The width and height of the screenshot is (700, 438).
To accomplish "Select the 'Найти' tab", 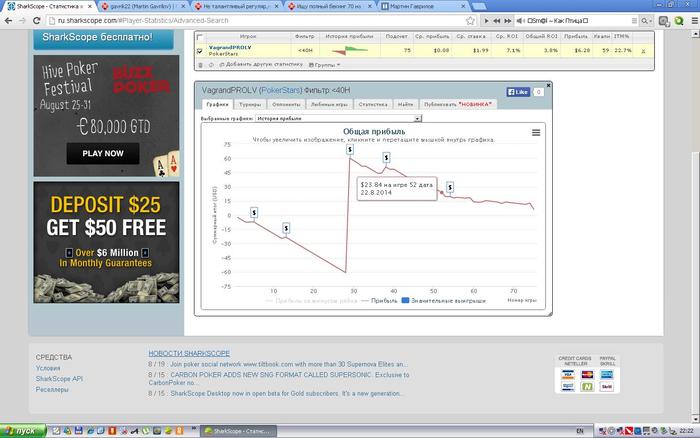I will [x=405, y=104].
